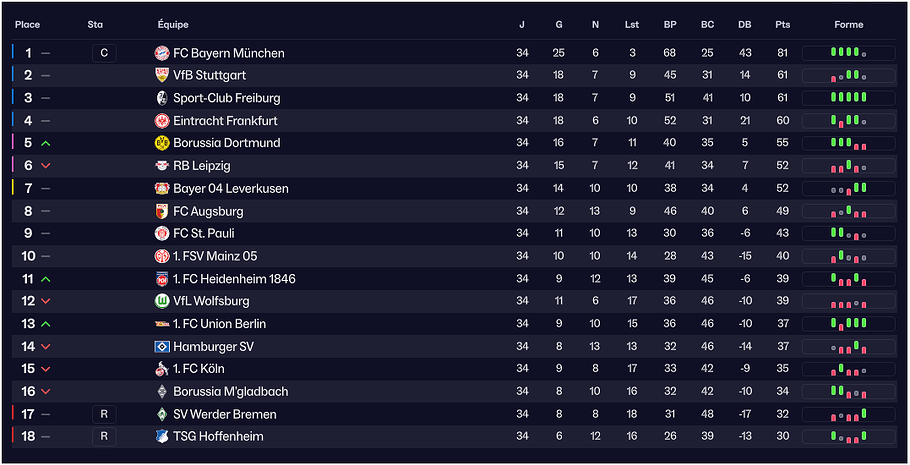Click the relegation 'R' badge for Werder Bremen
910x465 pixels.
[104, 414]
